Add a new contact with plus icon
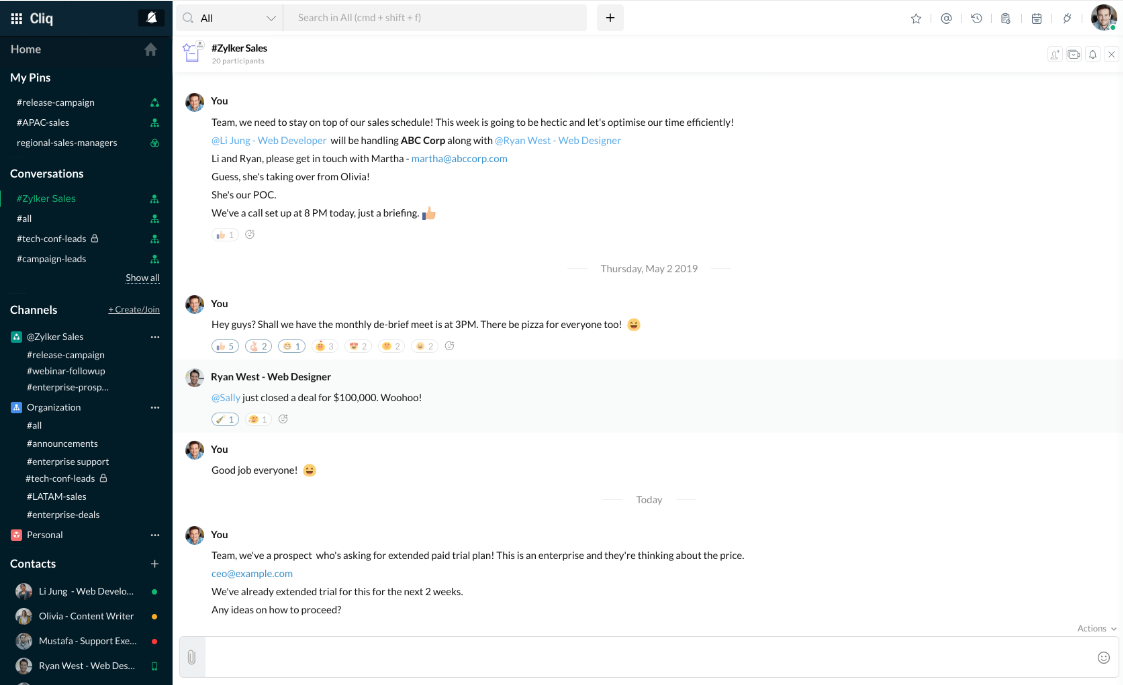Screen dimensions: 1123x685 click(x=155, y=564)
